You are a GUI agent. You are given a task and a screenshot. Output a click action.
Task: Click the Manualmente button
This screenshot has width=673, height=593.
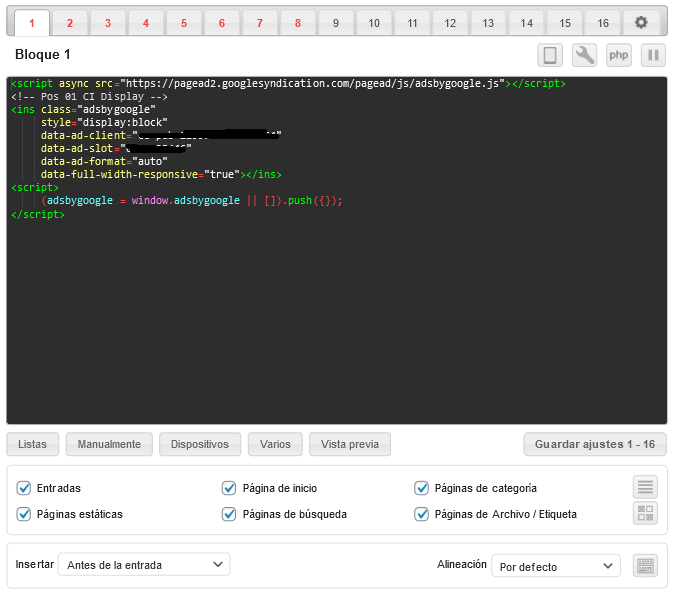click(109, 444)
